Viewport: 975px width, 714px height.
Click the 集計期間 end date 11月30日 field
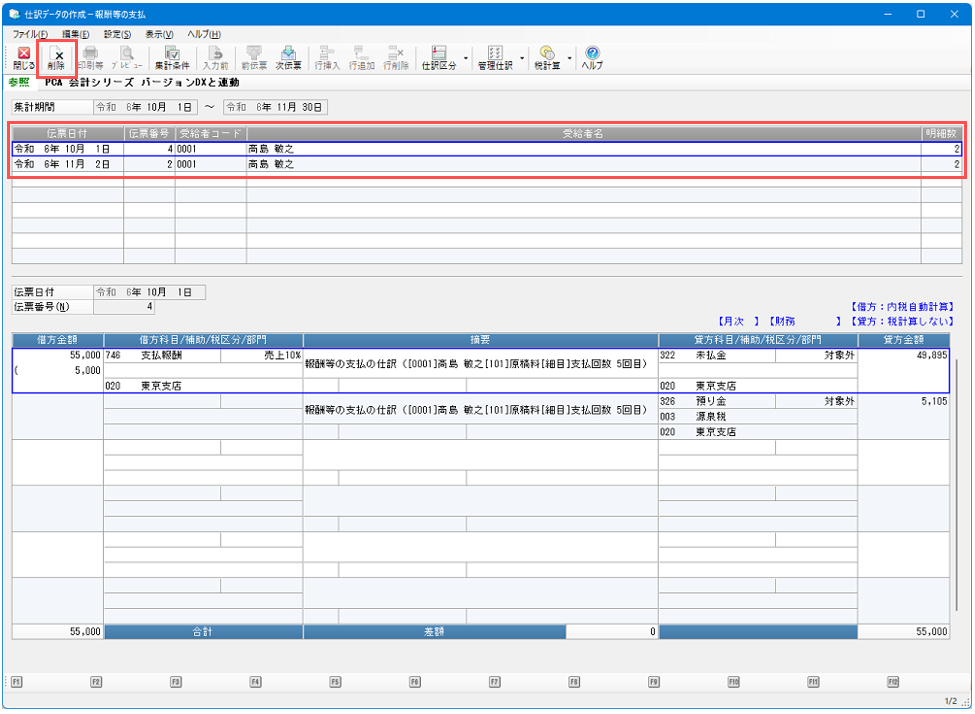[x=275, y=107]
